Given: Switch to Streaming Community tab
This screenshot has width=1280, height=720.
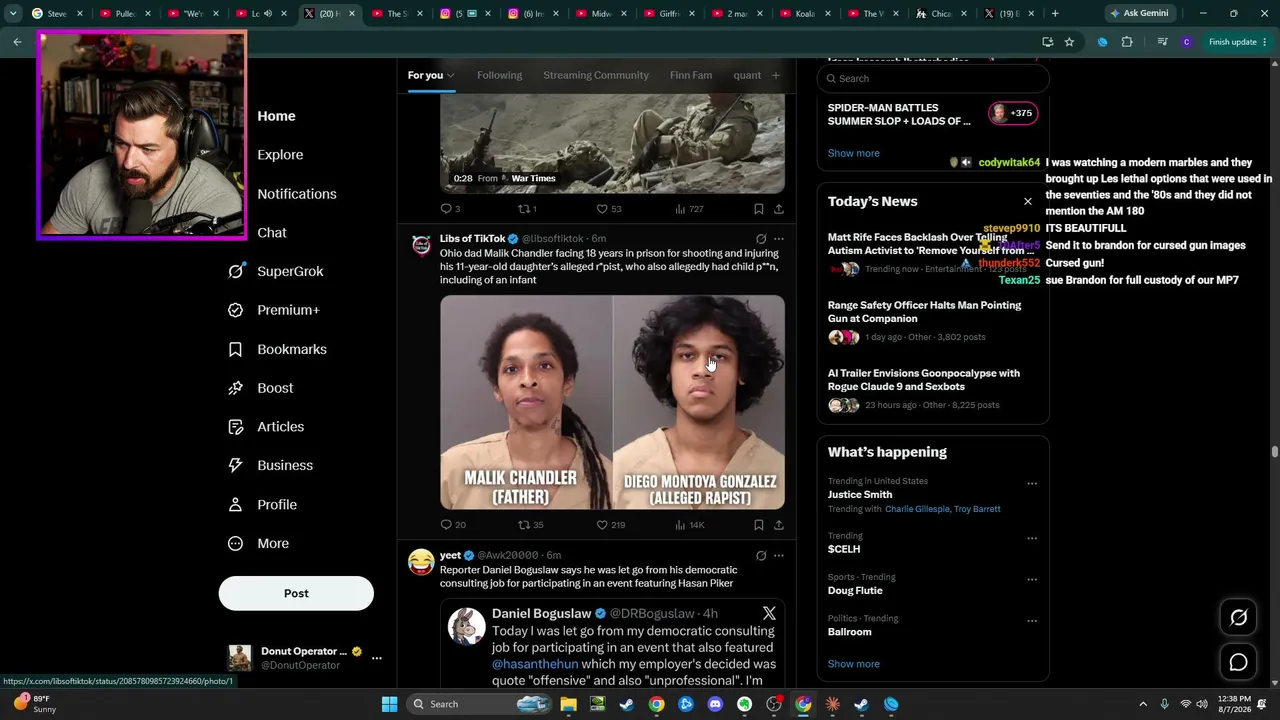Looking at the screenshot, I should tap(596, 75).
